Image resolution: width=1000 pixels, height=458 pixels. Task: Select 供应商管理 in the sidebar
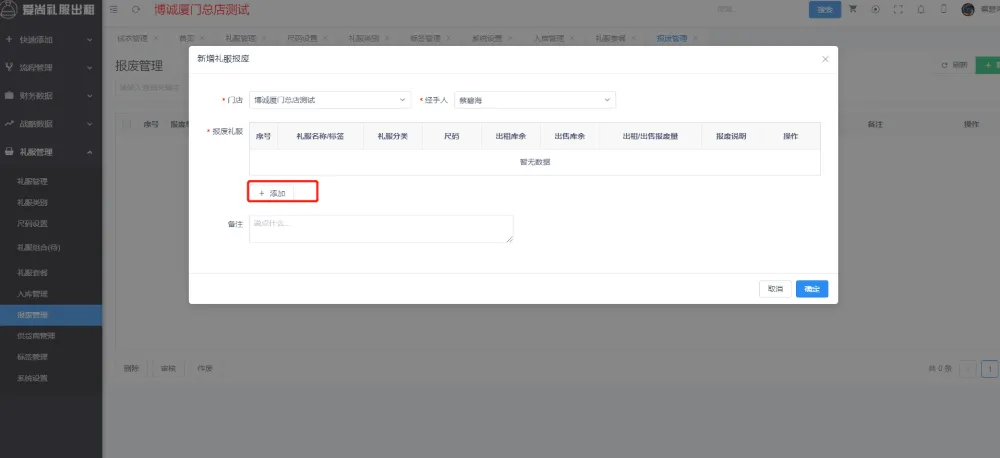36,335
